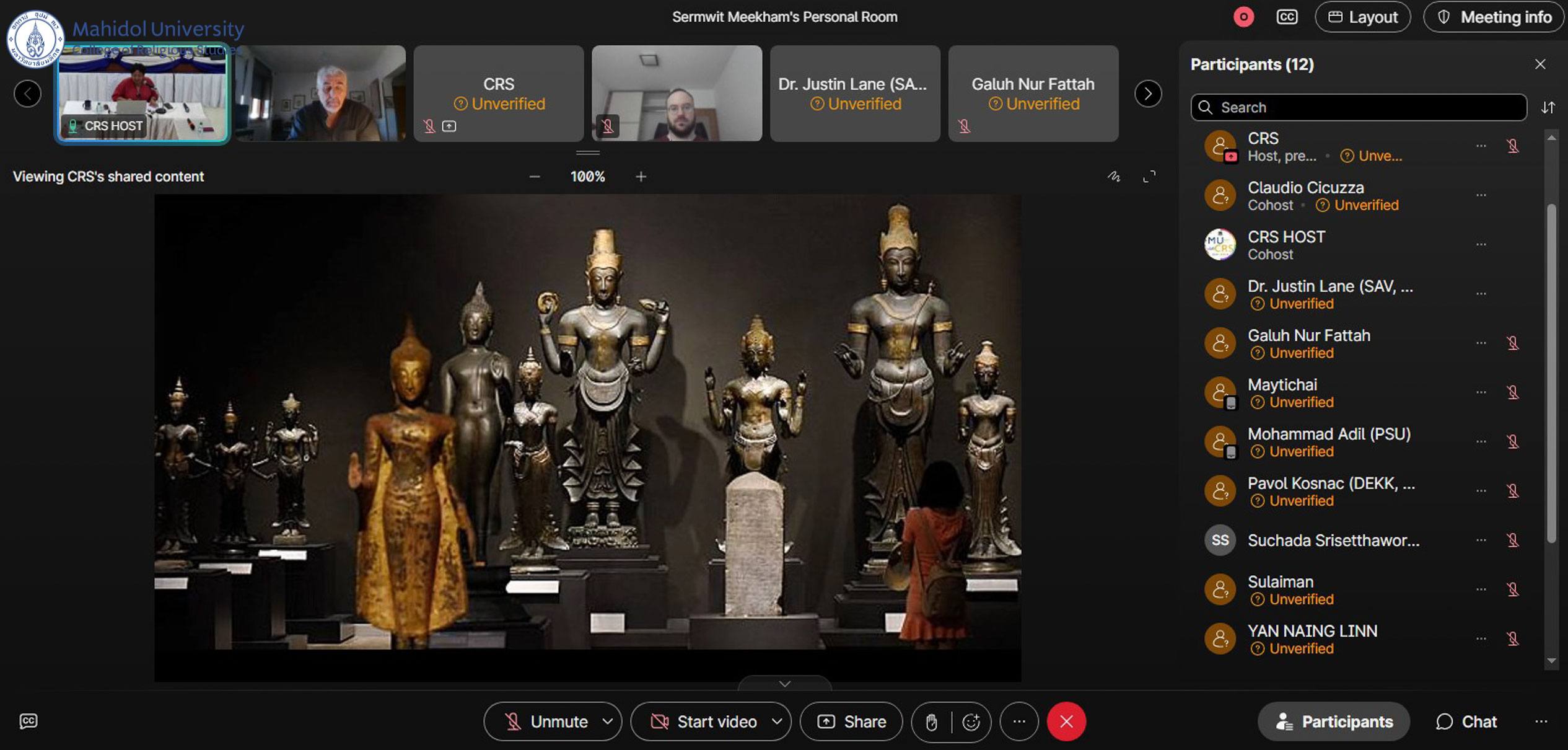Click the closed captions icon in top bar
This screenshot has height=750, width=1568.
1286,17
